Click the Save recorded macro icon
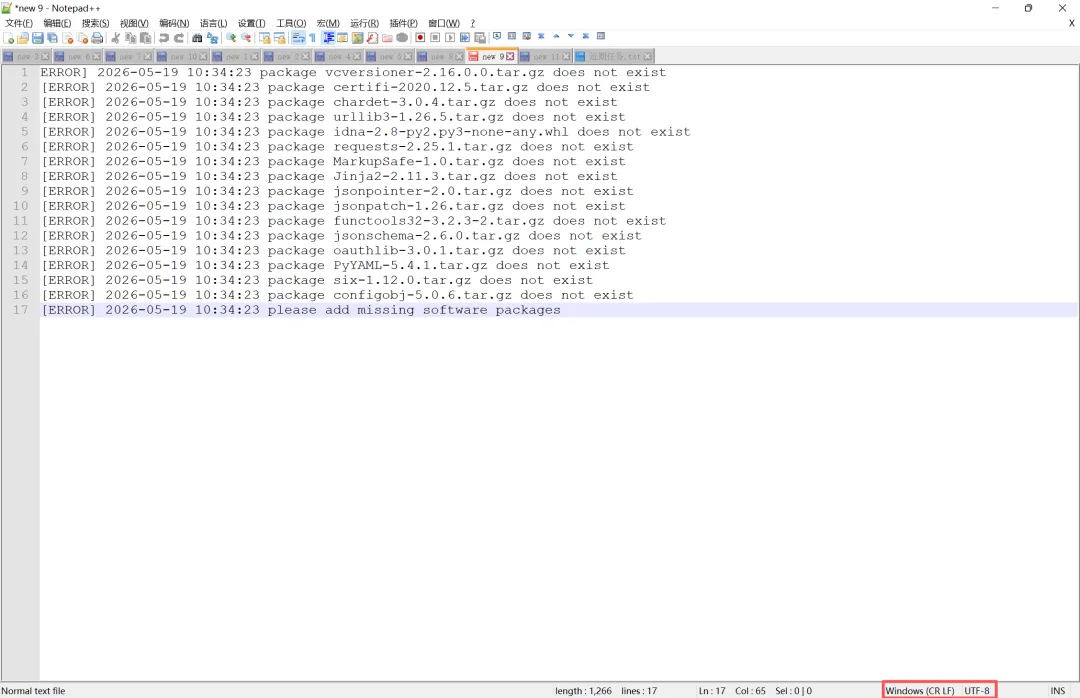This screenshot has width=1080, height=698. [480, 38]
